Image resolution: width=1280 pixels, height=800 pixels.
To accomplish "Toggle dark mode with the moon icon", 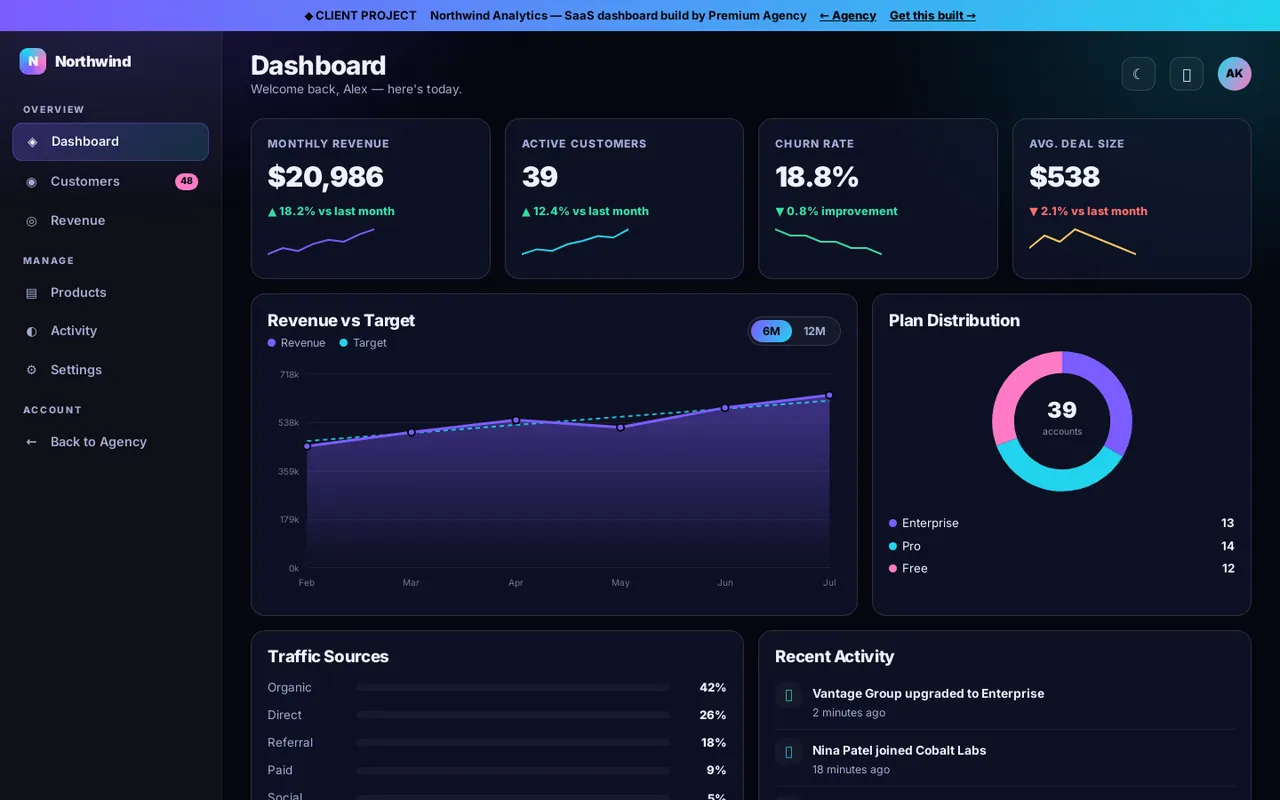I will [x=1138, y=74].
